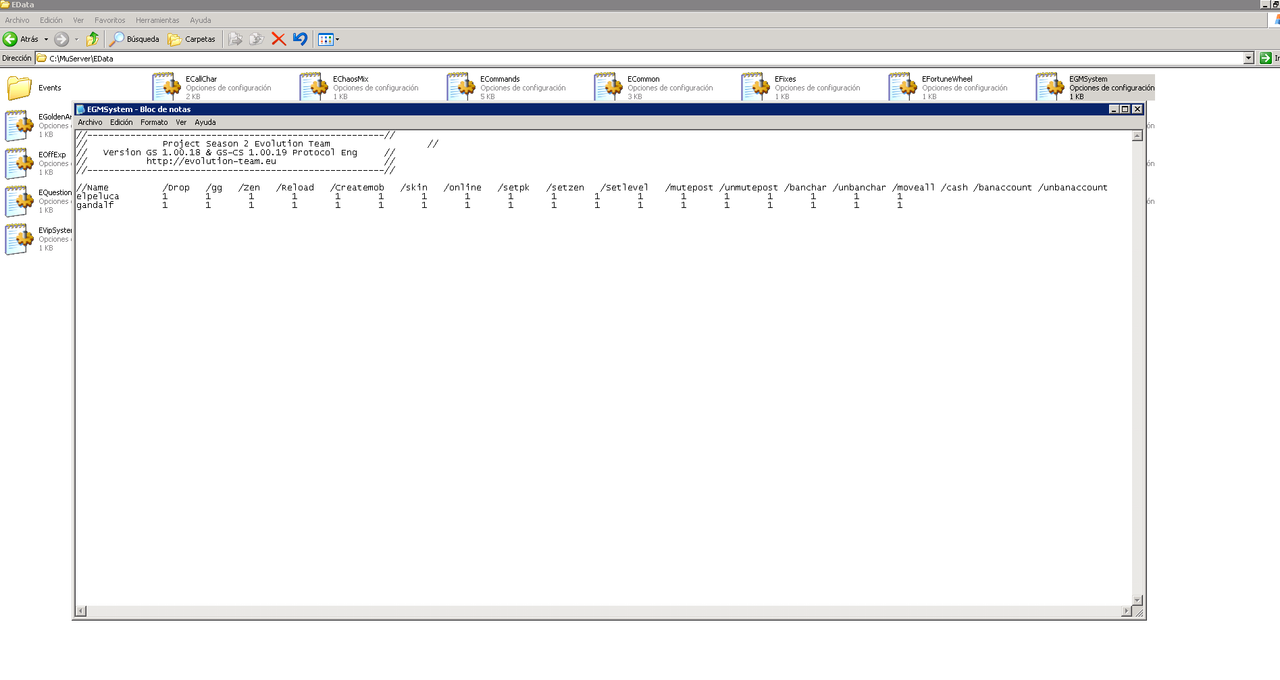
Task: Click 'Project Season 2 Evolution Team' text
Action: (x=246, y=144)
